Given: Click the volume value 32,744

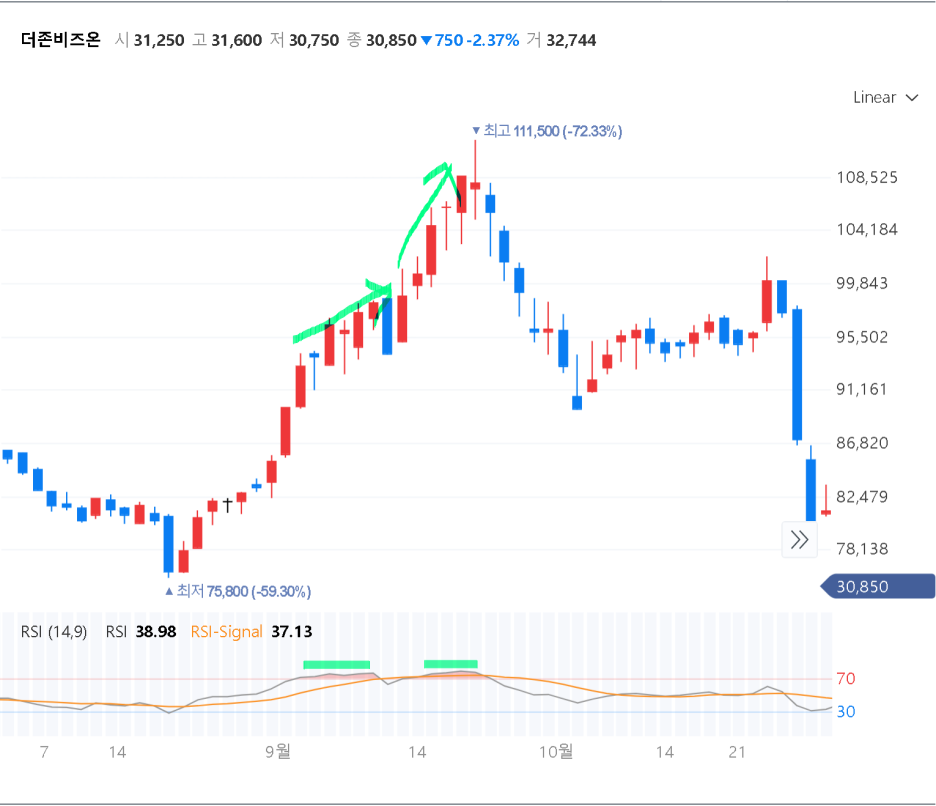Looking at the screenshot, I should (571, 41).
